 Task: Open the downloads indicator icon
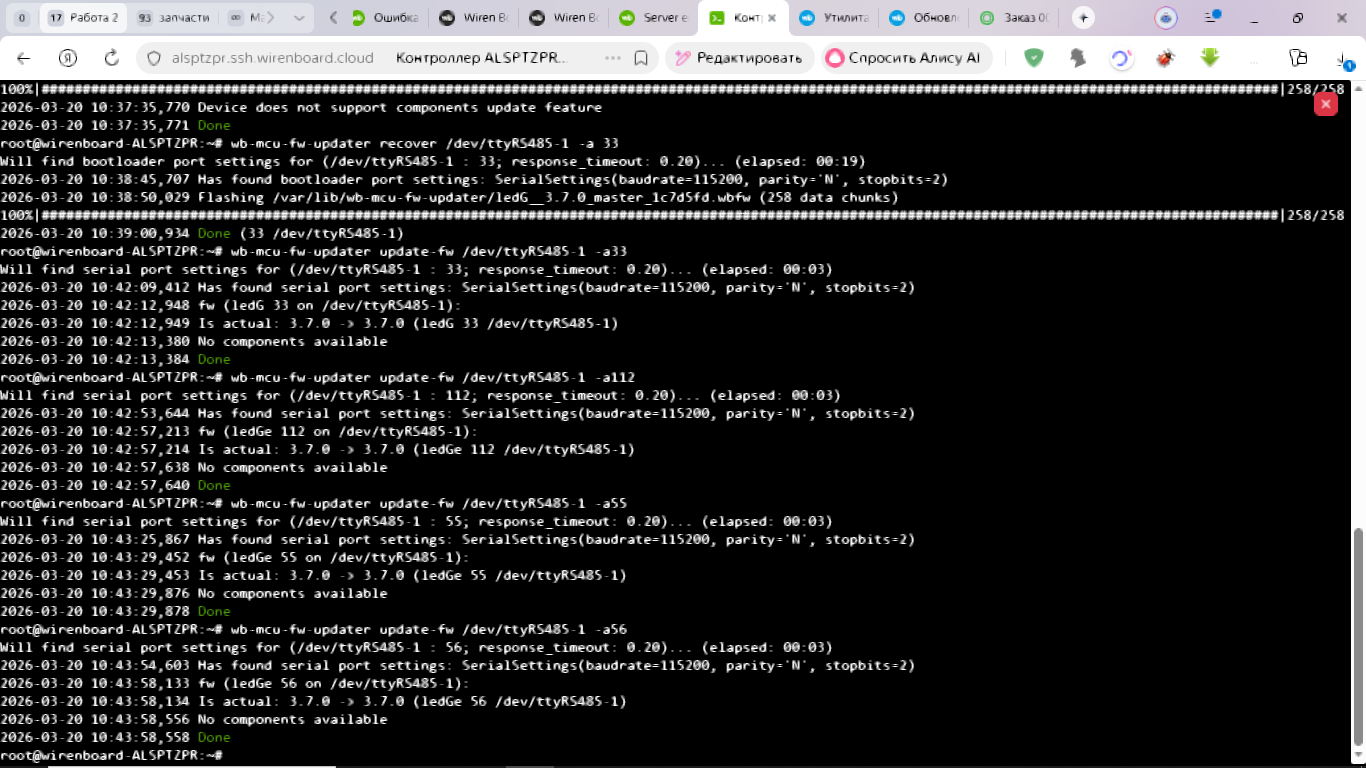pyautogui.click(x=1344, y=58)
